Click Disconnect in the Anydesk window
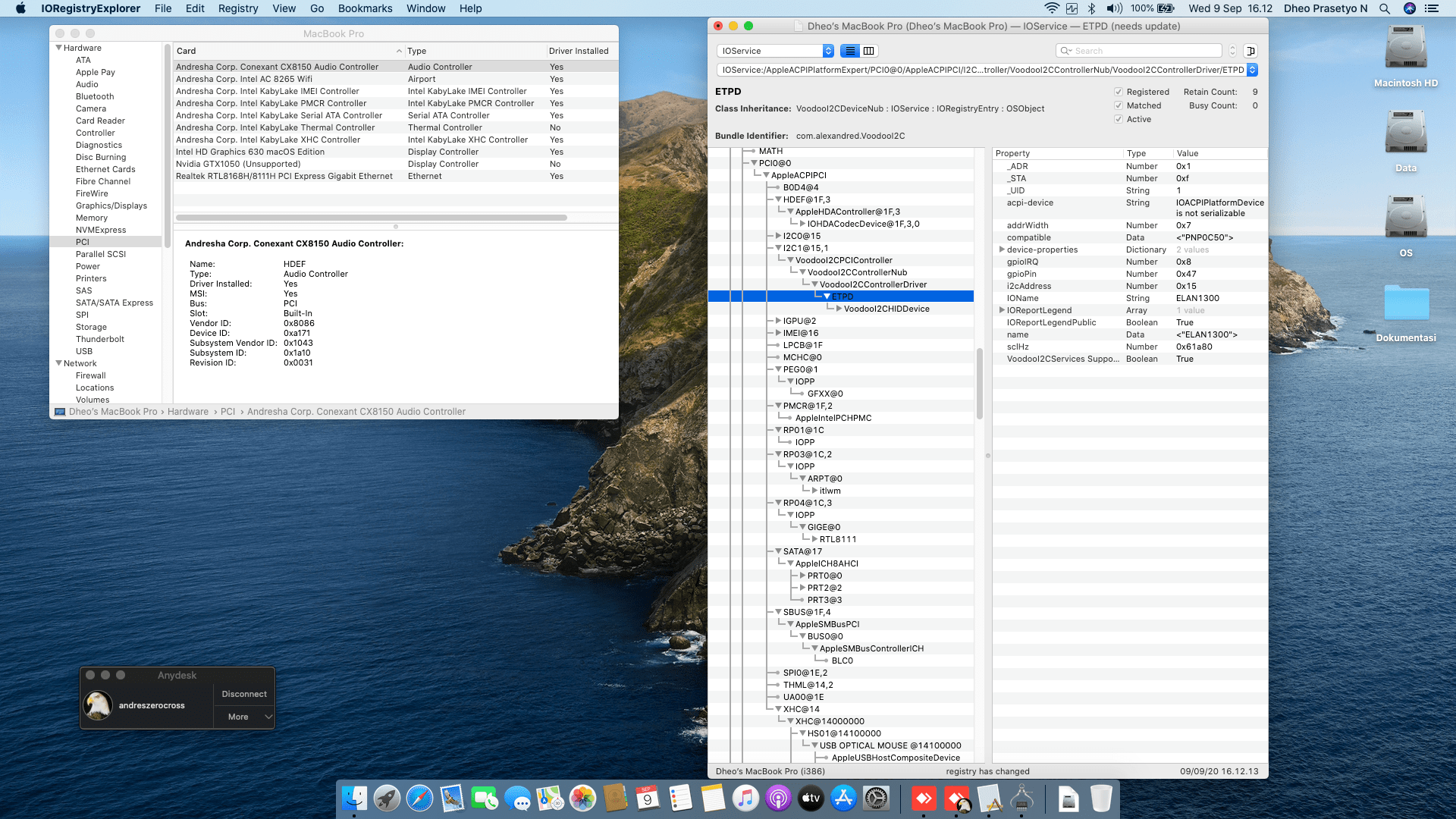 (x=244, y=694)
